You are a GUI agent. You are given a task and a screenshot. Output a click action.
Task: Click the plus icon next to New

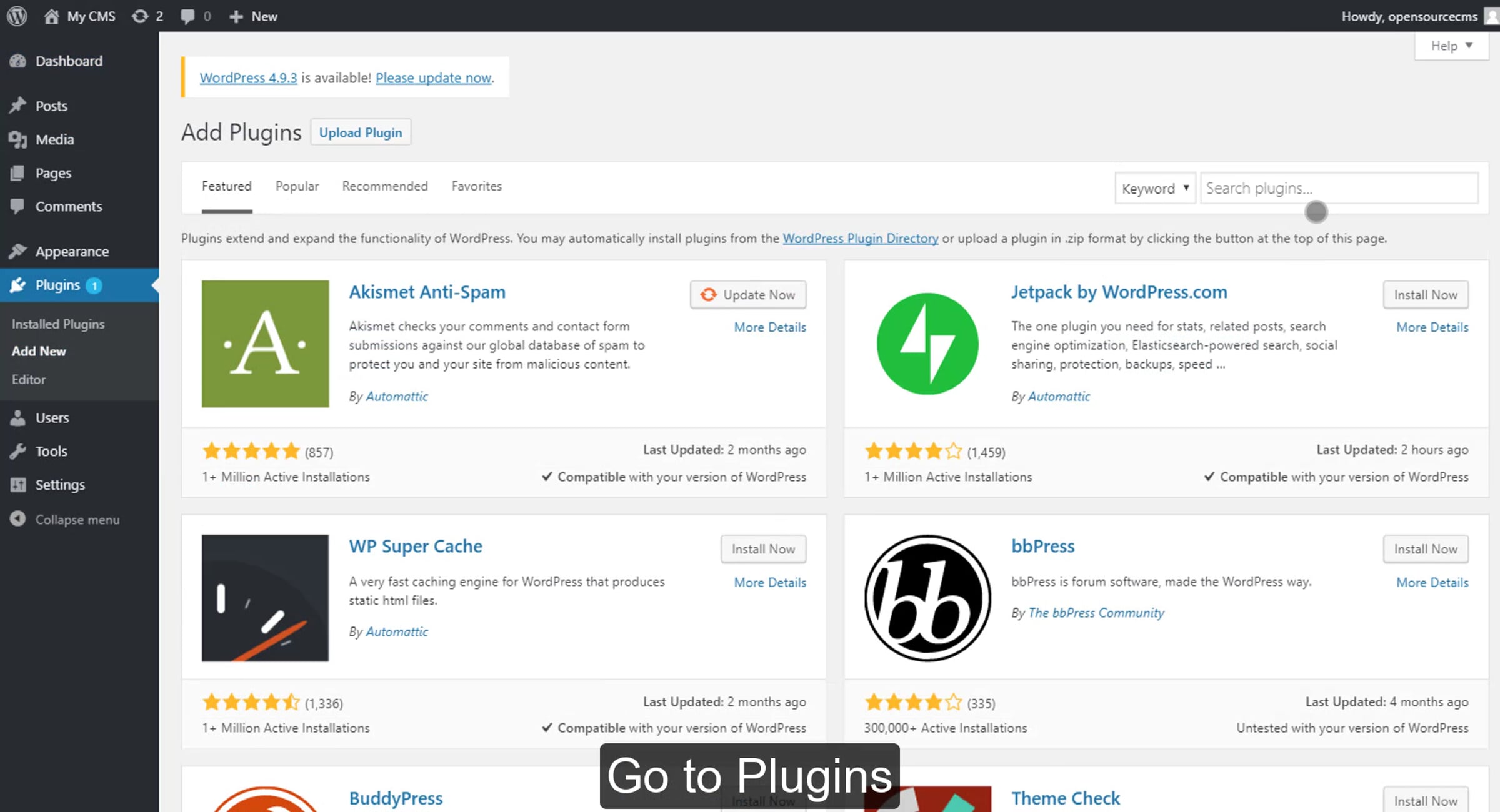point(236,17)
